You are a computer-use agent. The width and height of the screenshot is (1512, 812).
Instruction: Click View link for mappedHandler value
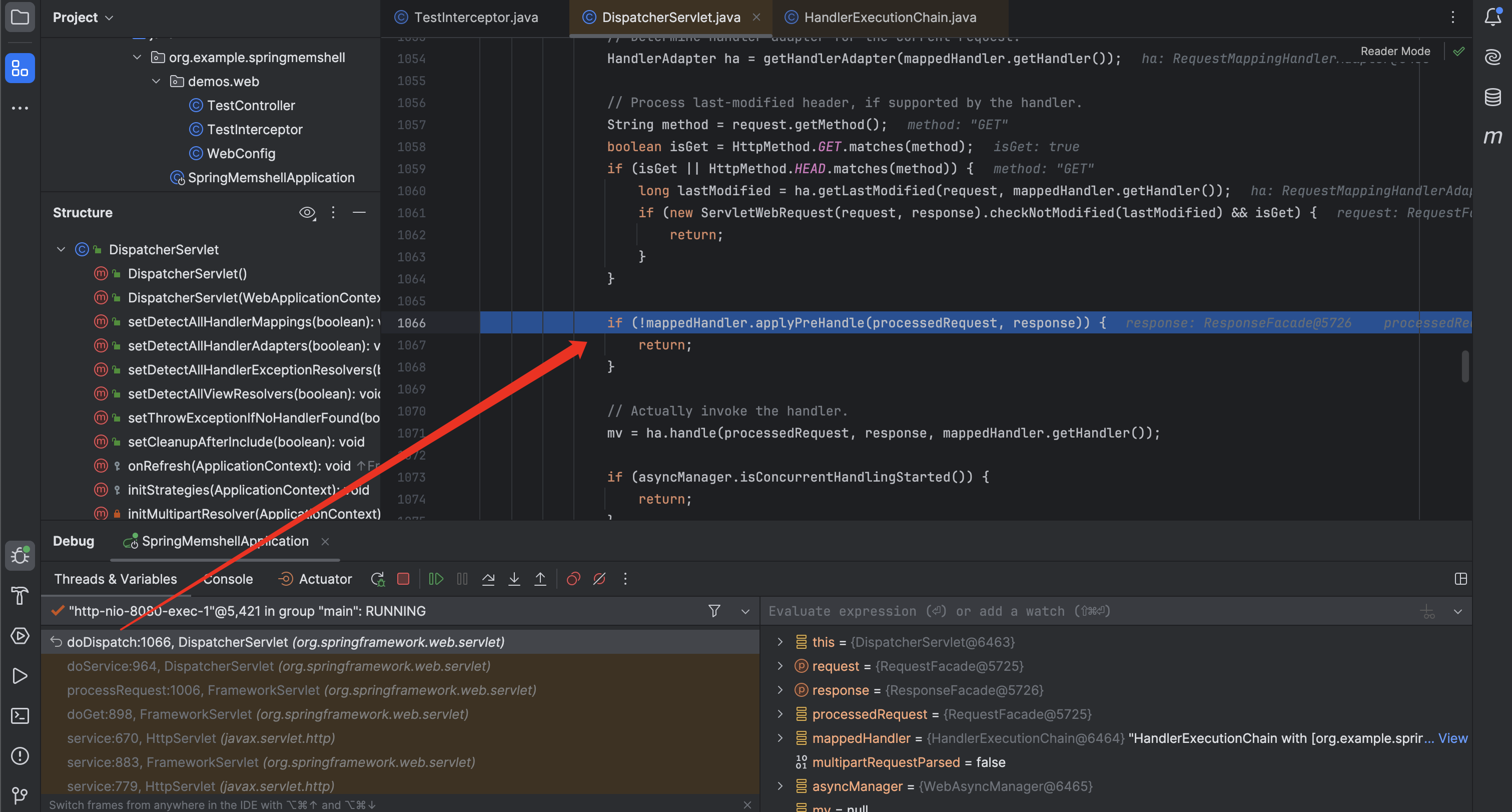click(1452, 738)
